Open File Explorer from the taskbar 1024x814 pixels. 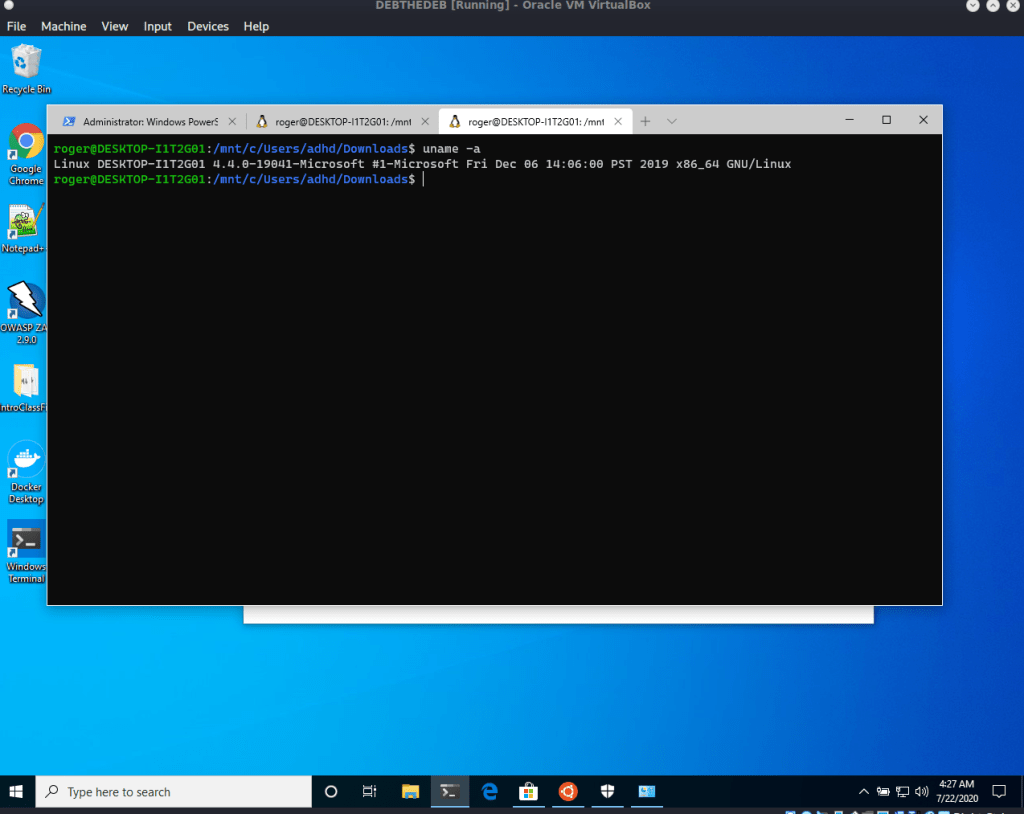click(411, 791)
